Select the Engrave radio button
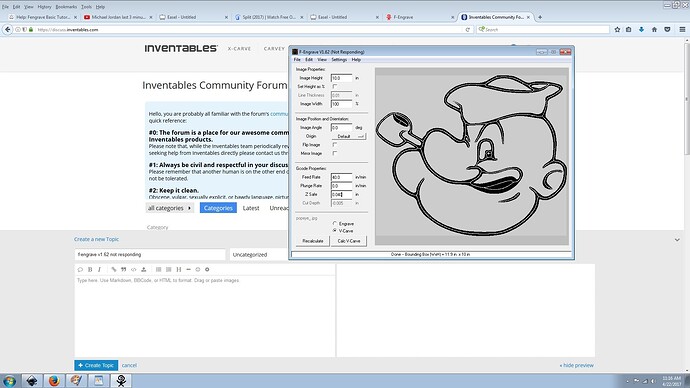The height and width of the screenshot is (388, 690). [x=335, y=224]
